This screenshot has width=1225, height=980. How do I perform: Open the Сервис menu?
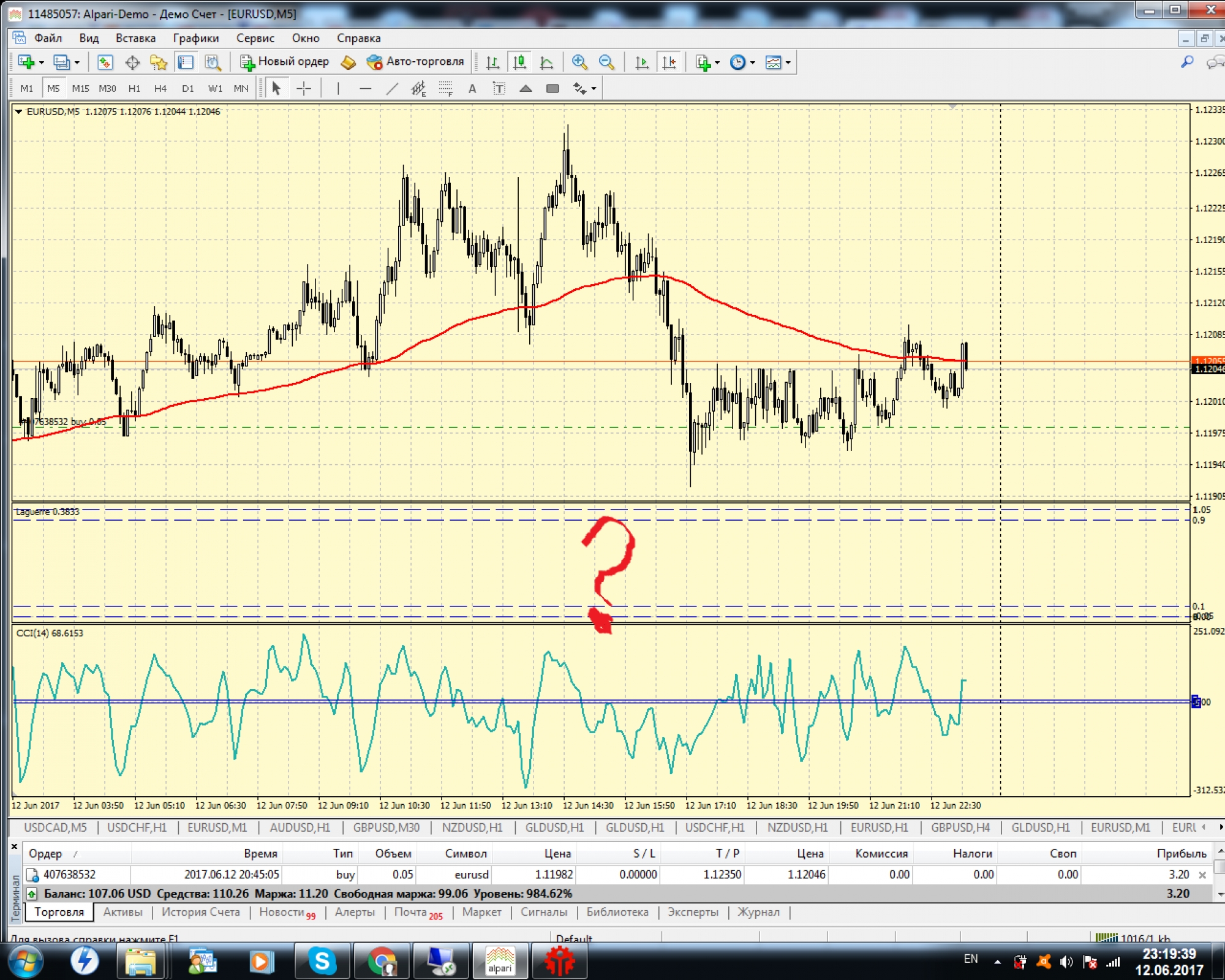point(255,38)
